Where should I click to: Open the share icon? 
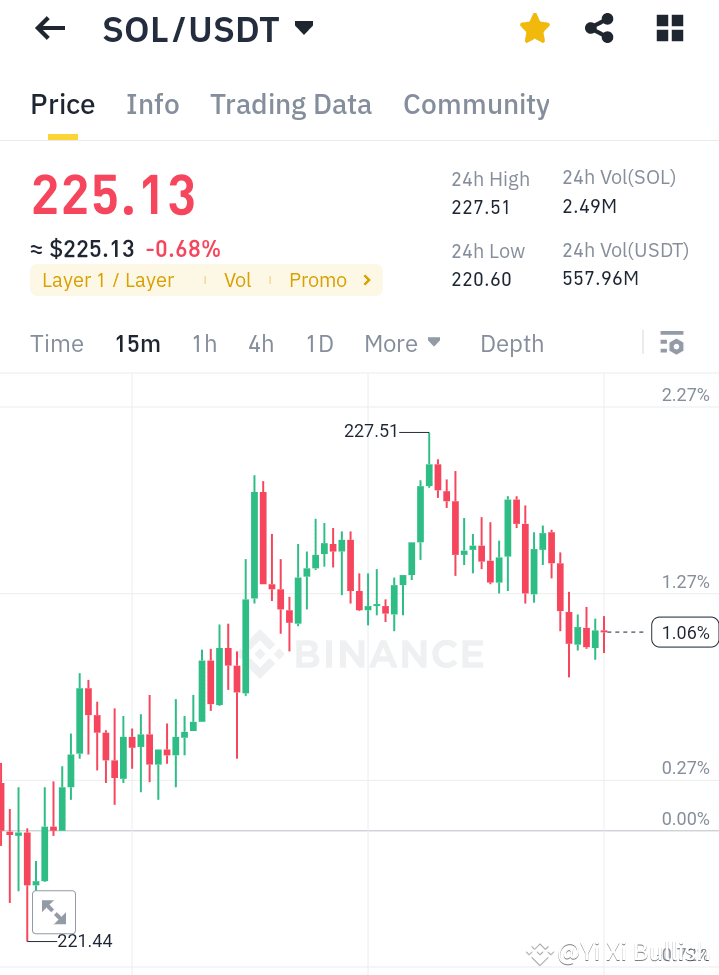599,28
